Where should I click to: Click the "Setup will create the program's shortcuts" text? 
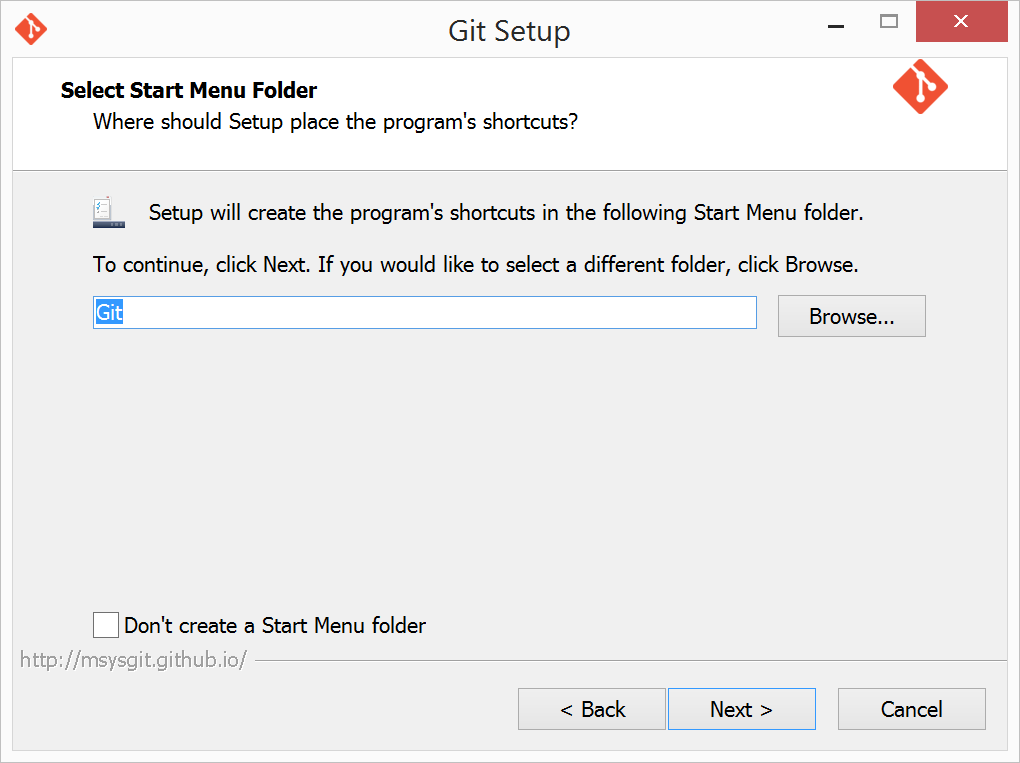pos(506,213)
